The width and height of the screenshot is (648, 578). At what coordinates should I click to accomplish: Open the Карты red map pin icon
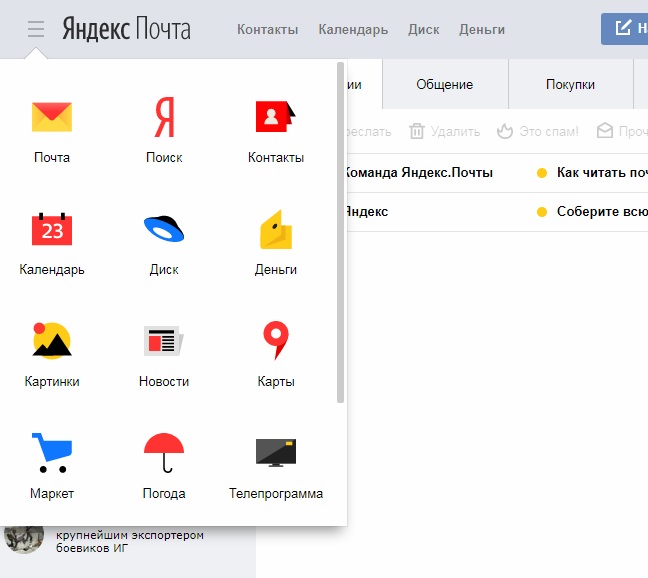coord(276,340)
